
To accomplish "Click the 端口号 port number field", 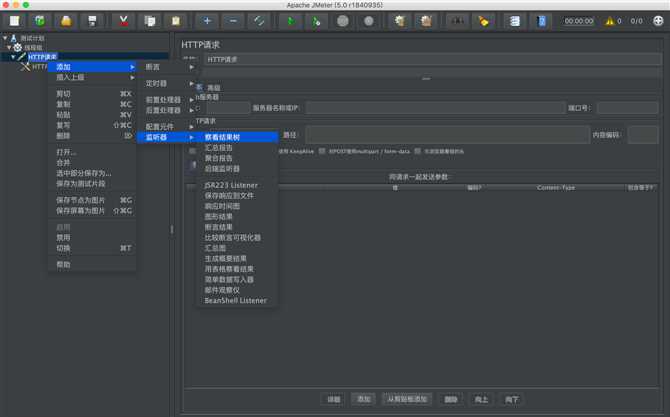I will (x=628, y=108).
